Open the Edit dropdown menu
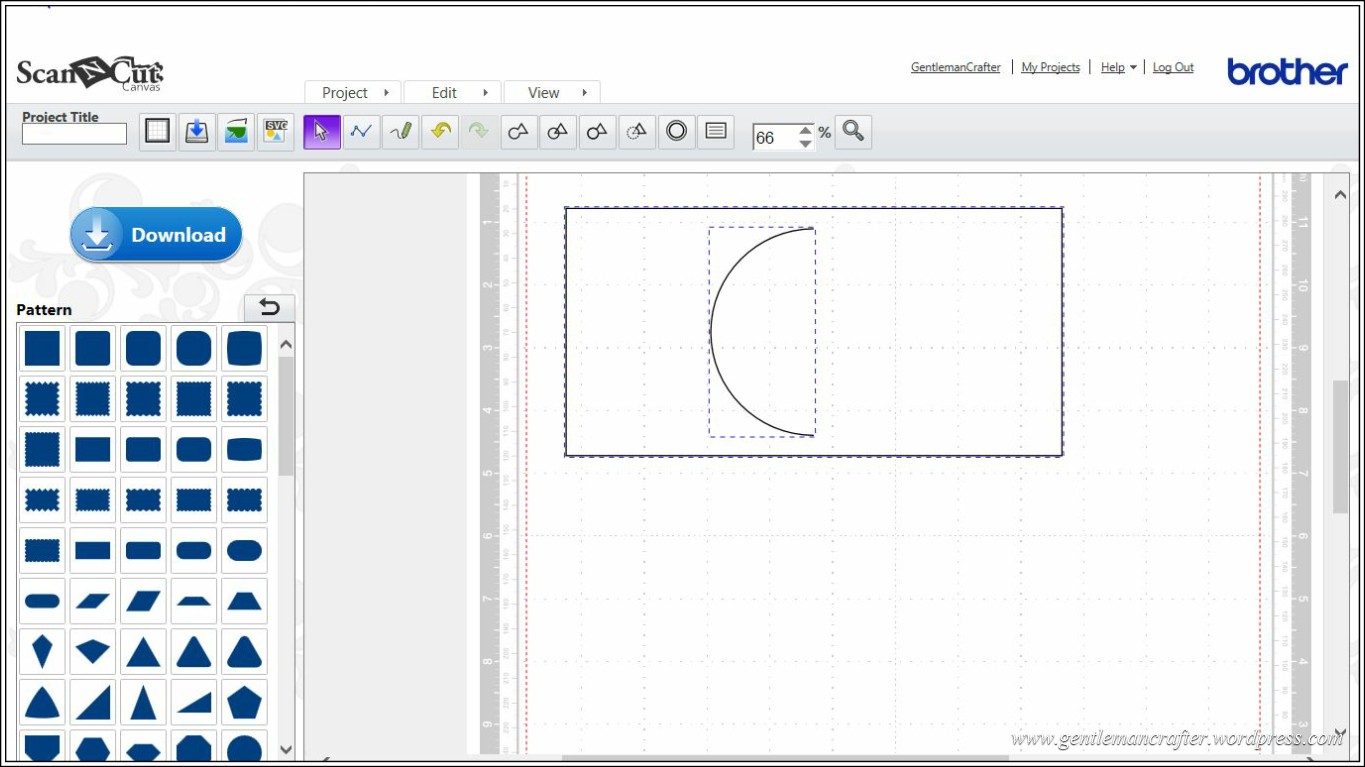The width and height of the screenshot is (1365, 767). point(452,93)
